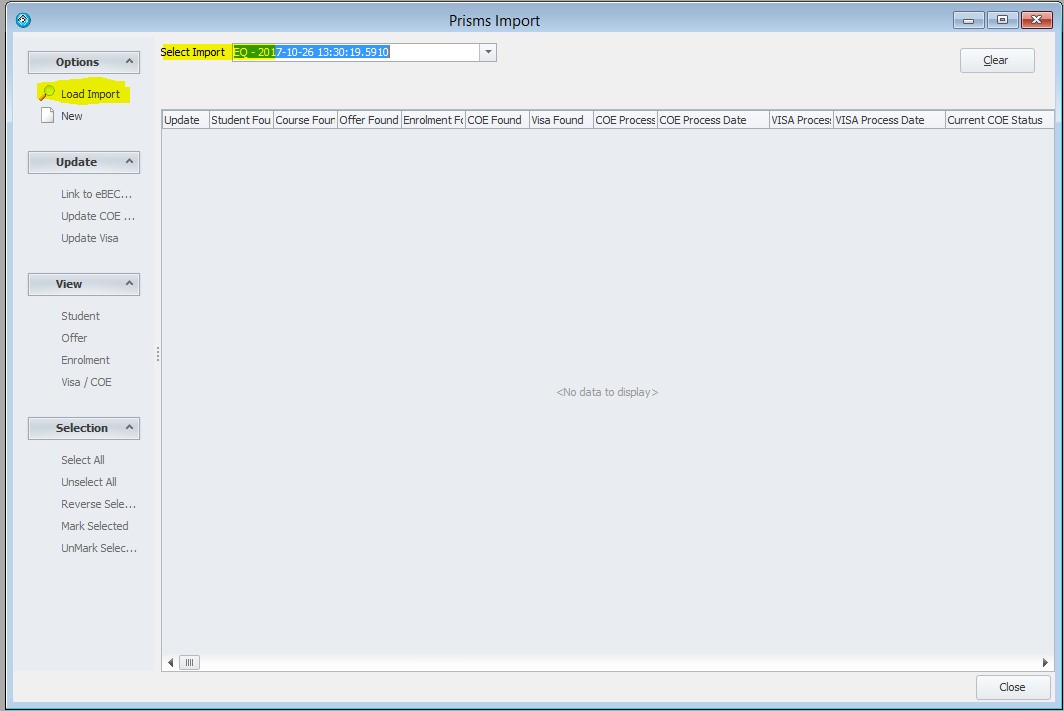Open Visa / COE view

86,382
